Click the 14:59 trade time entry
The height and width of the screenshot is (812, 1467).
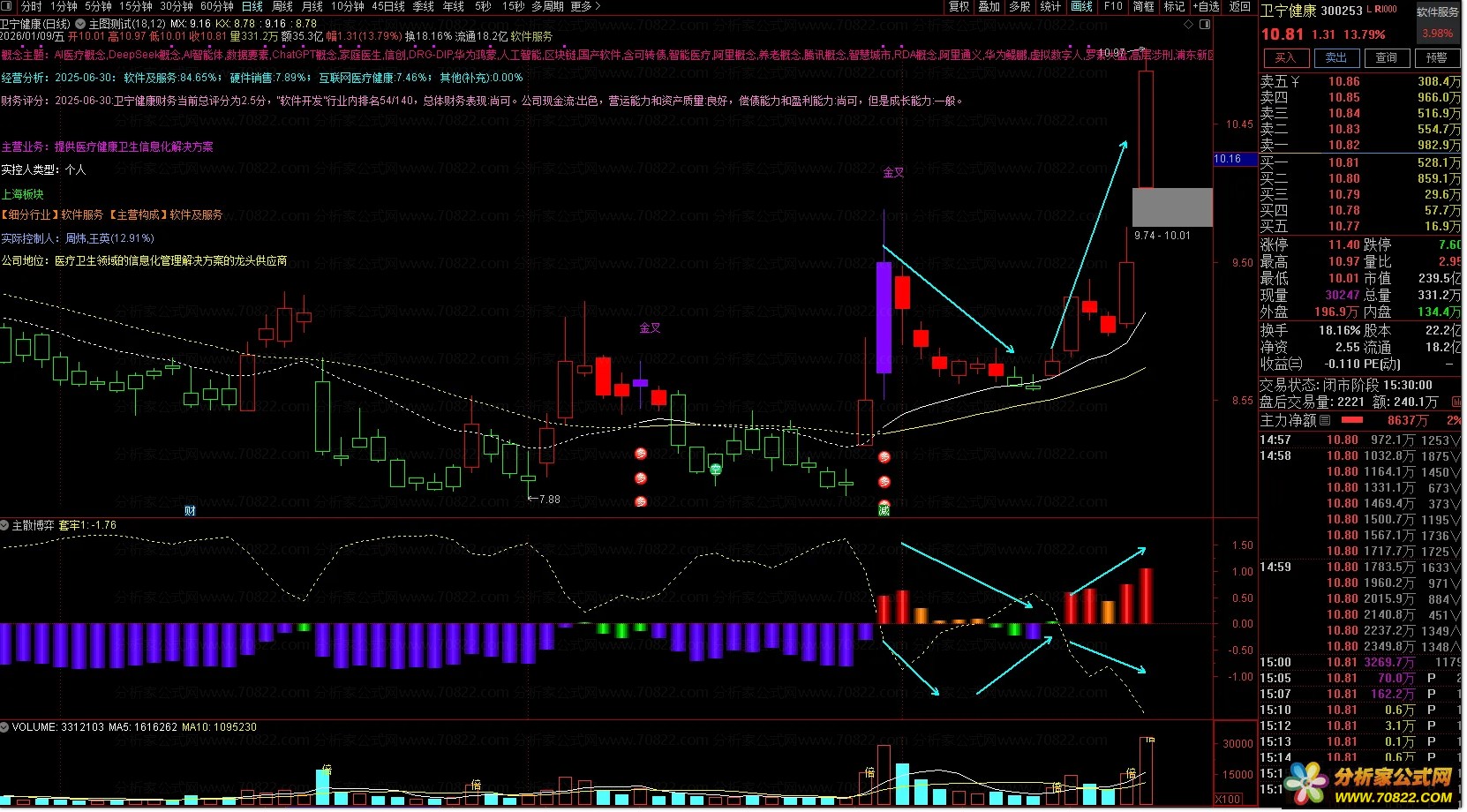(x=1275, y=568)
